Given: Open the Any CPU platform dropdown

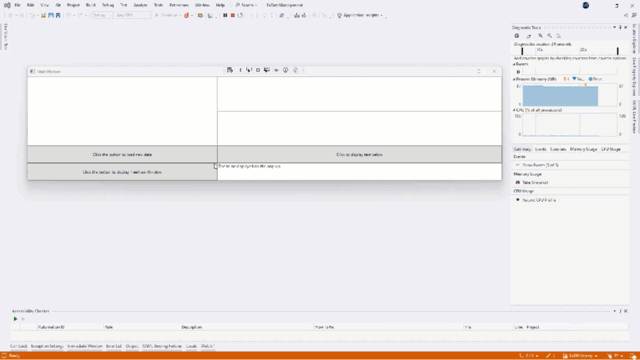Looking at the screenshot, I should (133, 15).
